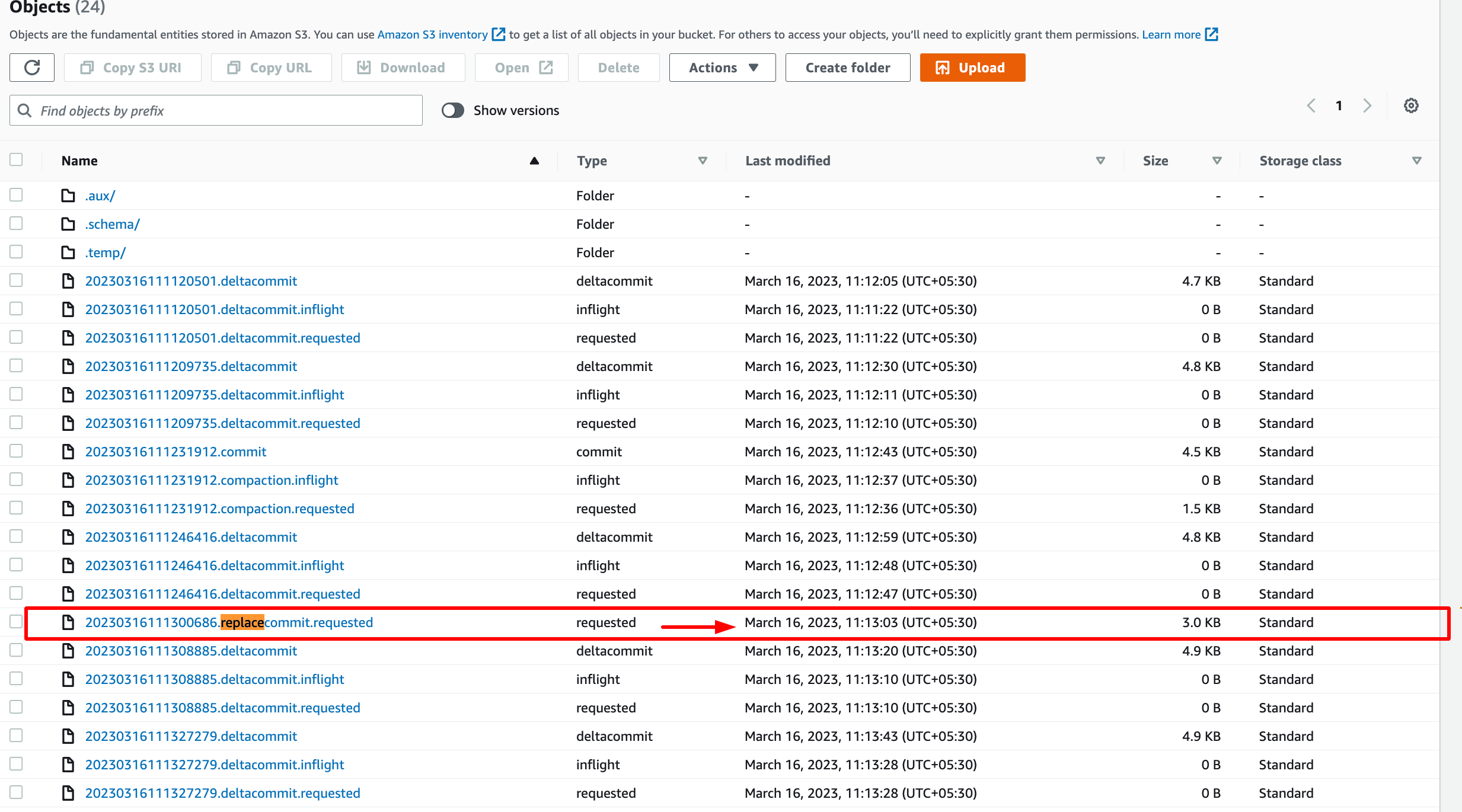Open the Actions dropdown menu

(722, 68)
